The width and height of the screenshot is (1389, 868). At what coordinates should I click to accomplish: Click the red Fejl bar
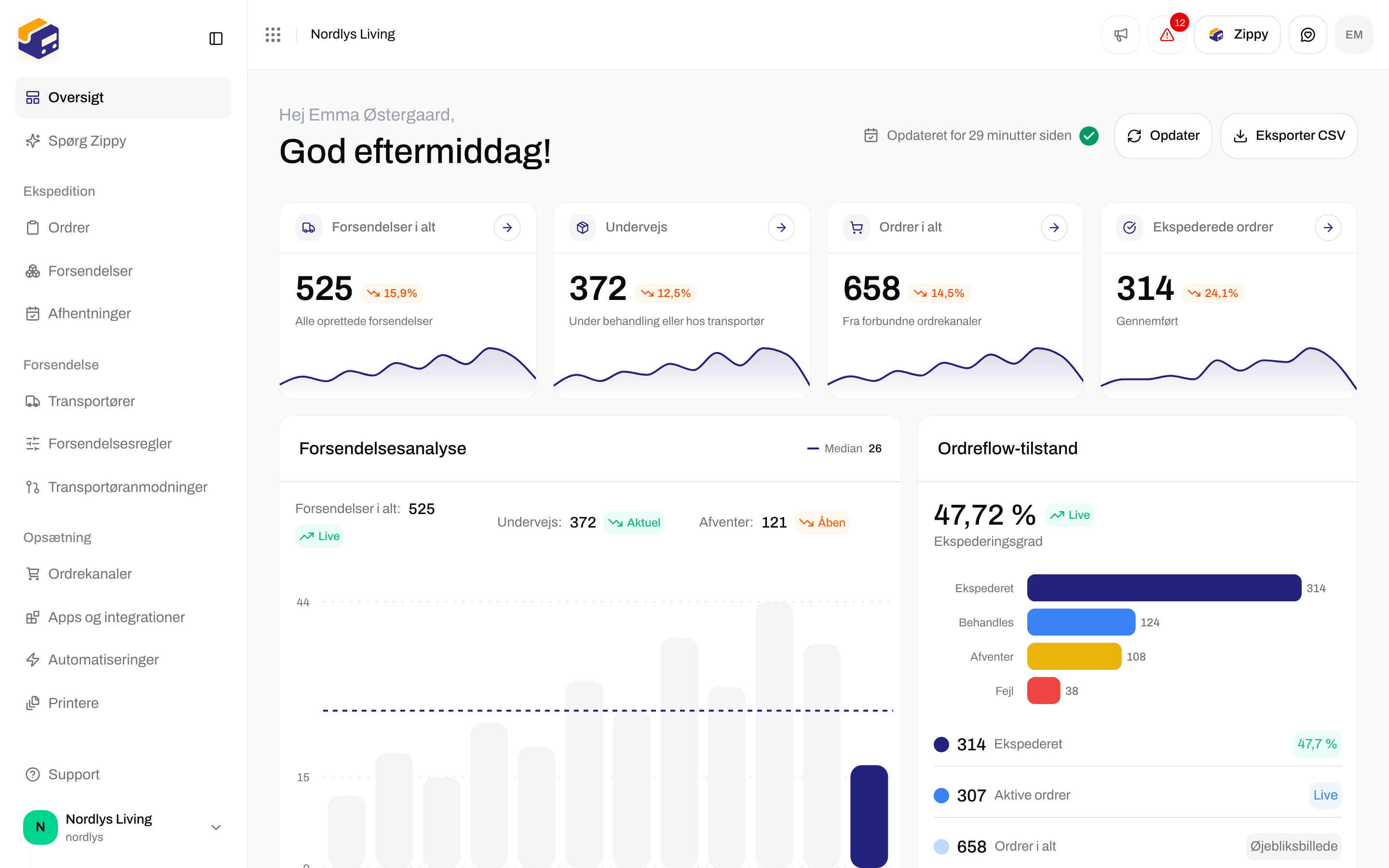tap(1044, 691)
